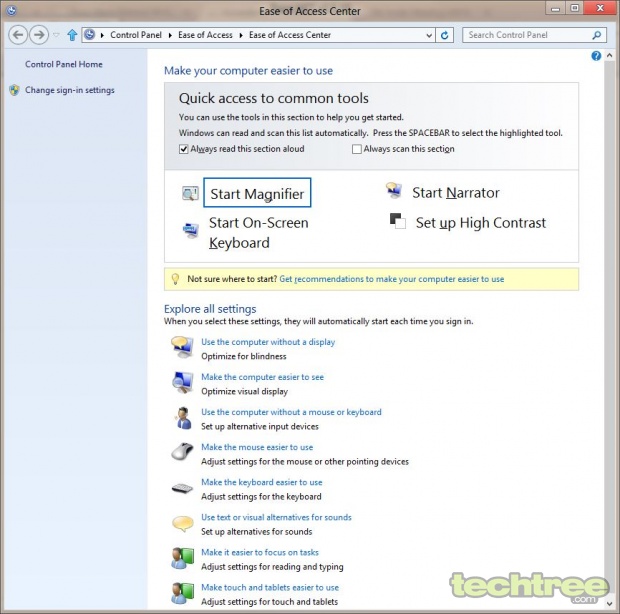Open Help with the question mark icon
620x614 pixels.
(x=596, y=56)
